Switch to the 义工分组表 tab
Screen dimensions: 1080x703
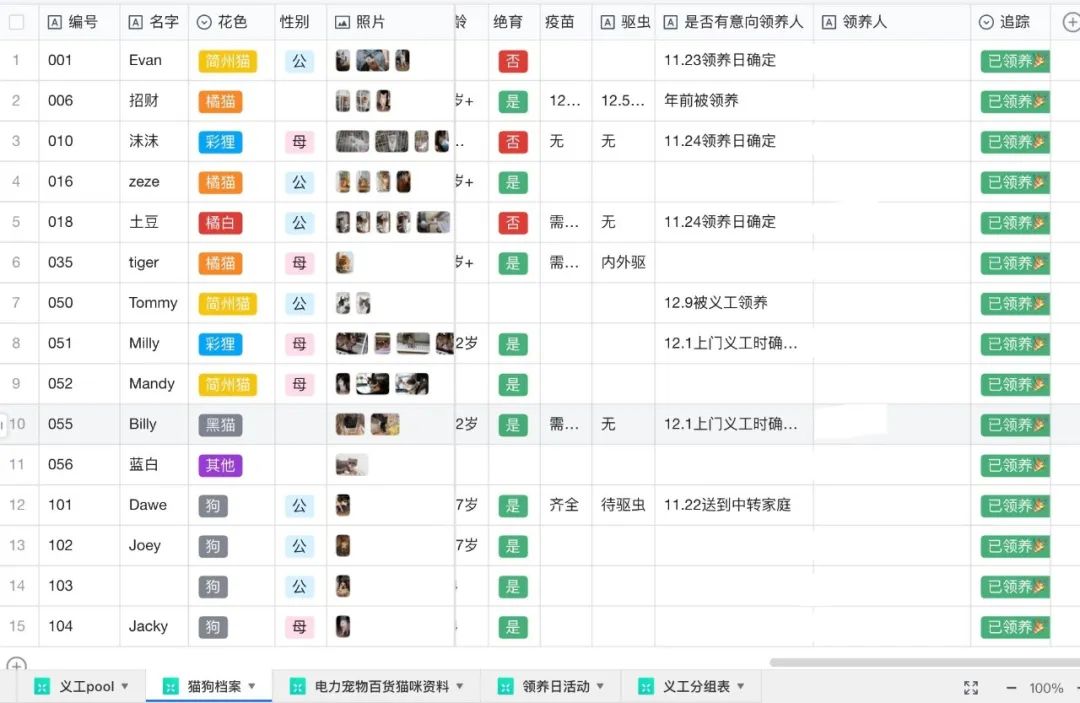click(696, 686)
